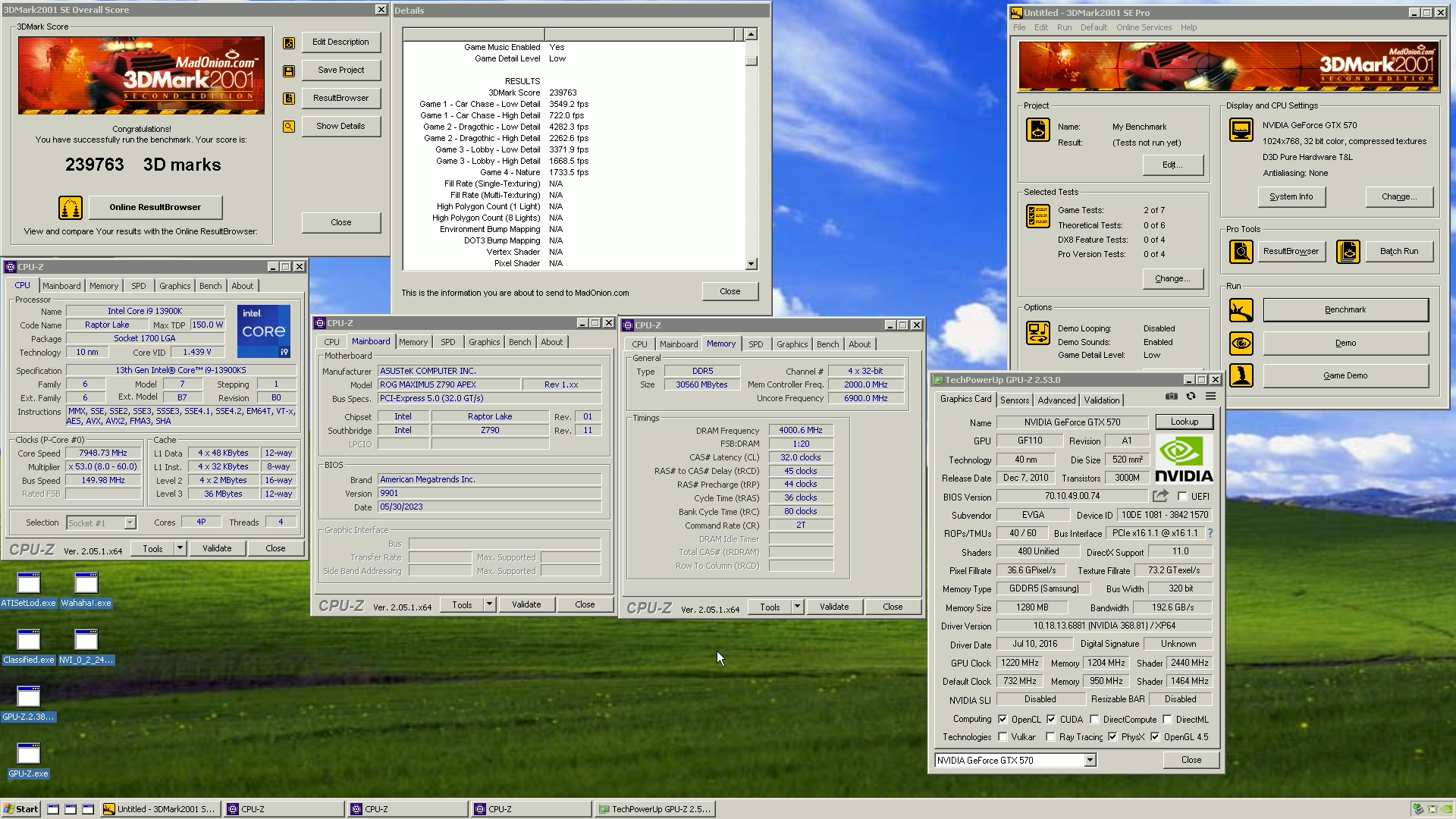
Task: Click the NVIDIA logo in GPU-Z
Action: (x=1184, y=460)
